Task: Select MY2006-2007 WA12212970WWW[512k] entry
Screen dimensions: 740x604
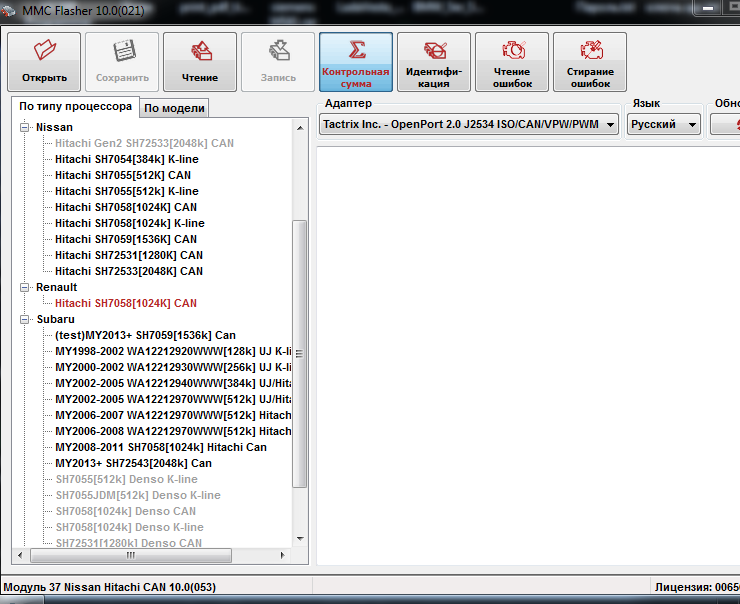Action: (173, 416)
